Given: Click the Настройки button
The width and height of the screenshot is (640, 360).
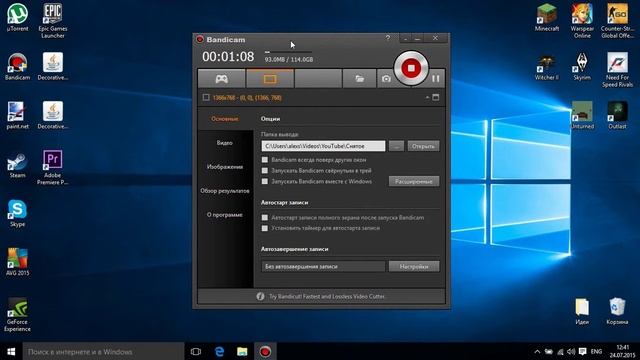Looking at the screenshot, I should tap(414, 267).
